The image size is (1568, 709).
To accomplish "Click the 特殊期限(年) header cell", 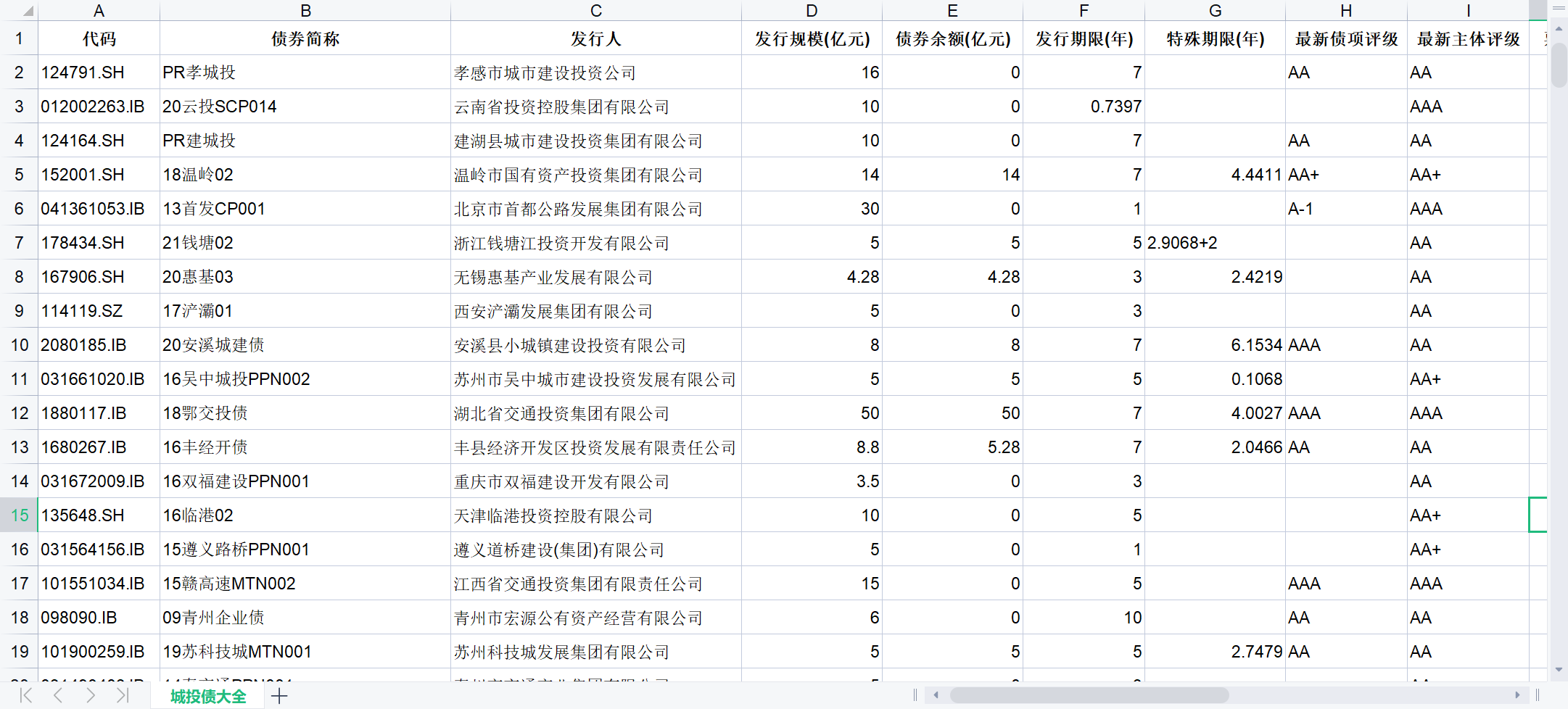I will pyautogui.click(x=1216, y=38).
